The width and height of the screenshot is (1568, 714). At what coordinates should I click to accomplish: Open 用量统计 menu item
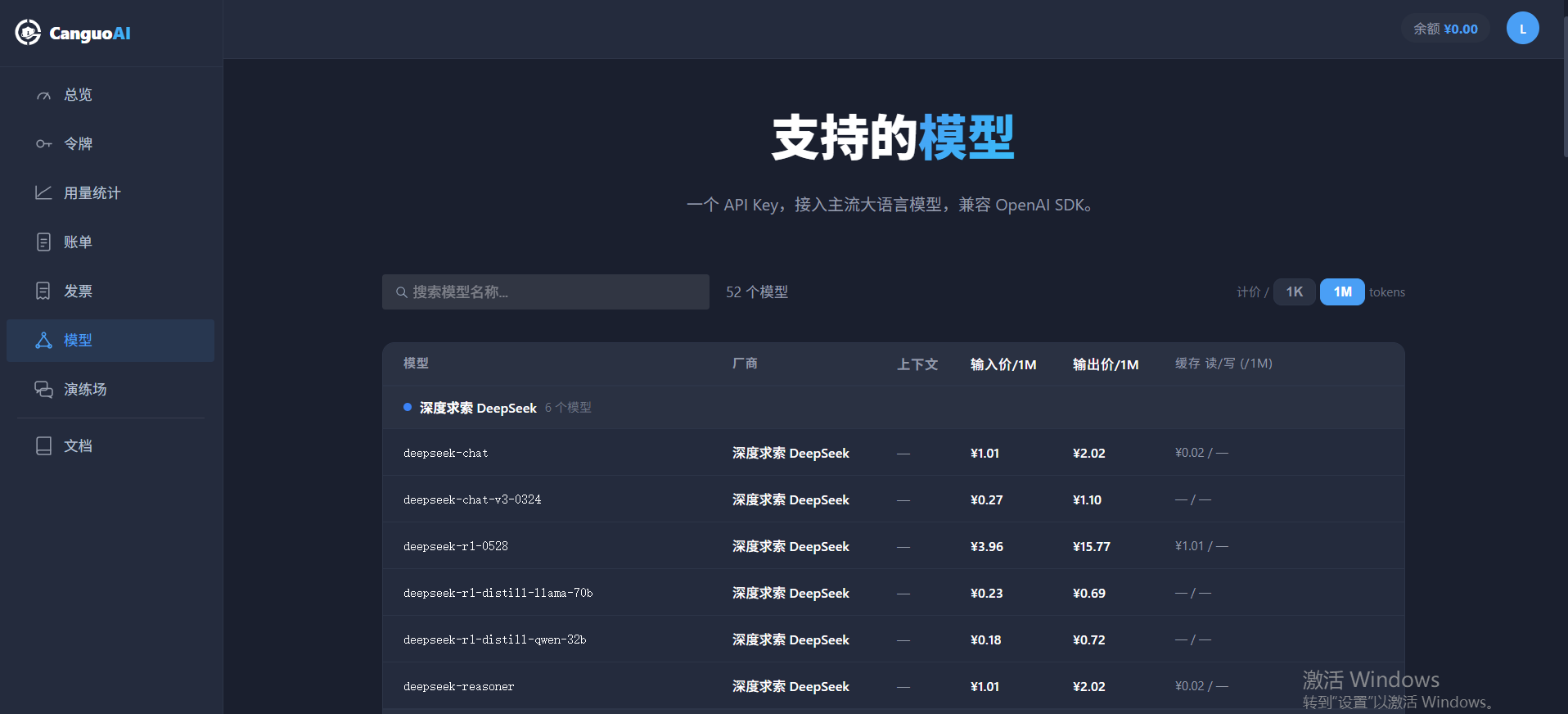point(110,193)
